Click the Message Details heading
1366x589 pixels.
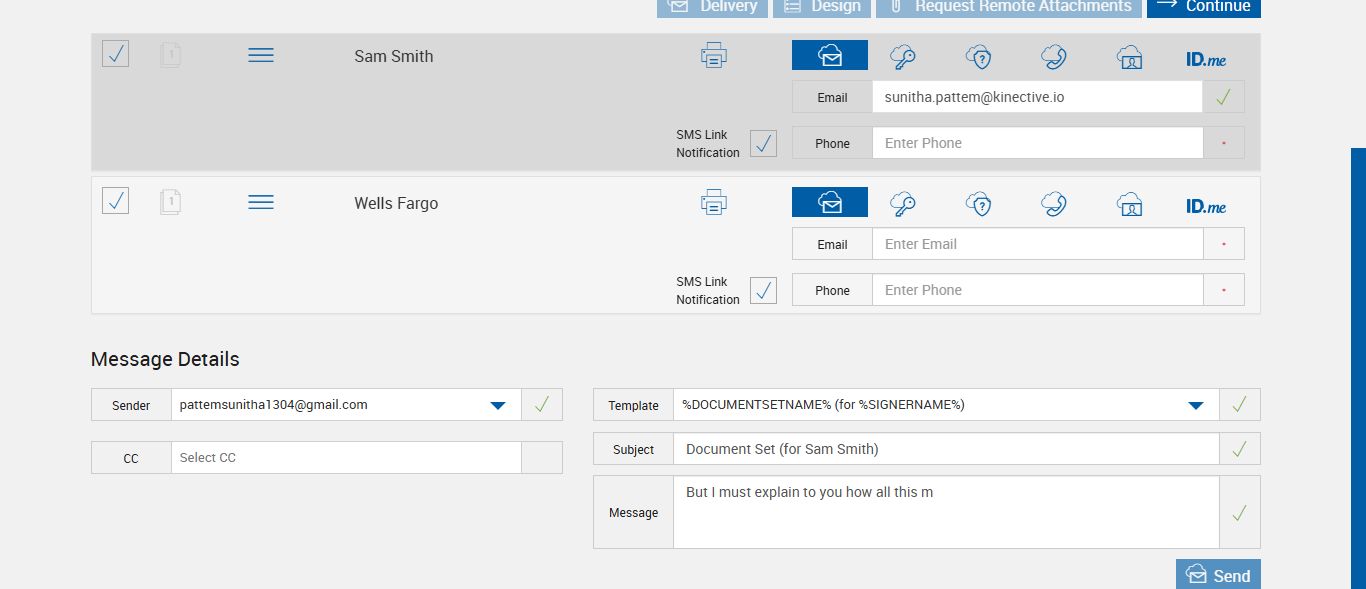click(165, 359)
